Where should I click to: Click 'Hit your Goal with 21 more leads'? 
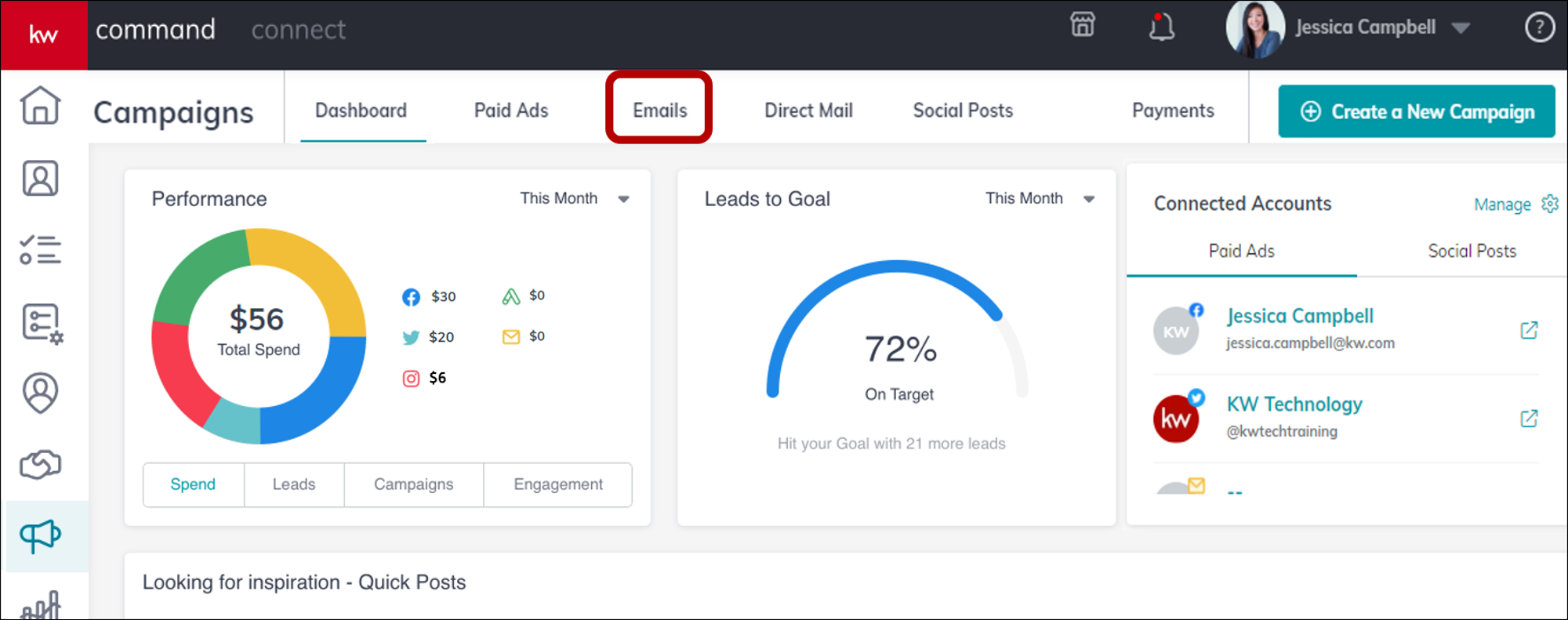point(891,444)
